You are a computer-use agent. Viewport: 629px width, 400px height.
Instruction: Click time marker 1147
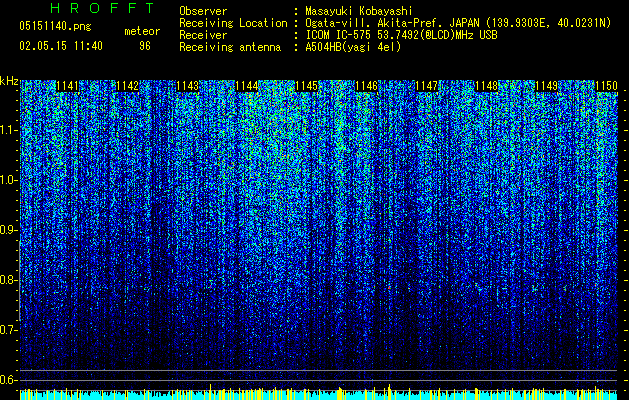pyautogui.click(x=426, y=86)
